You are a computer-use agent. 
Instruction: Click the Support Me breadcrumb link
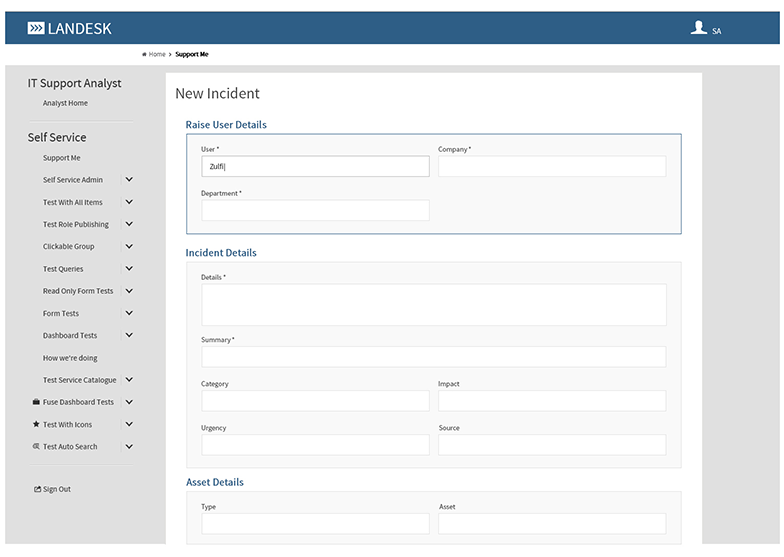(192, 54)
